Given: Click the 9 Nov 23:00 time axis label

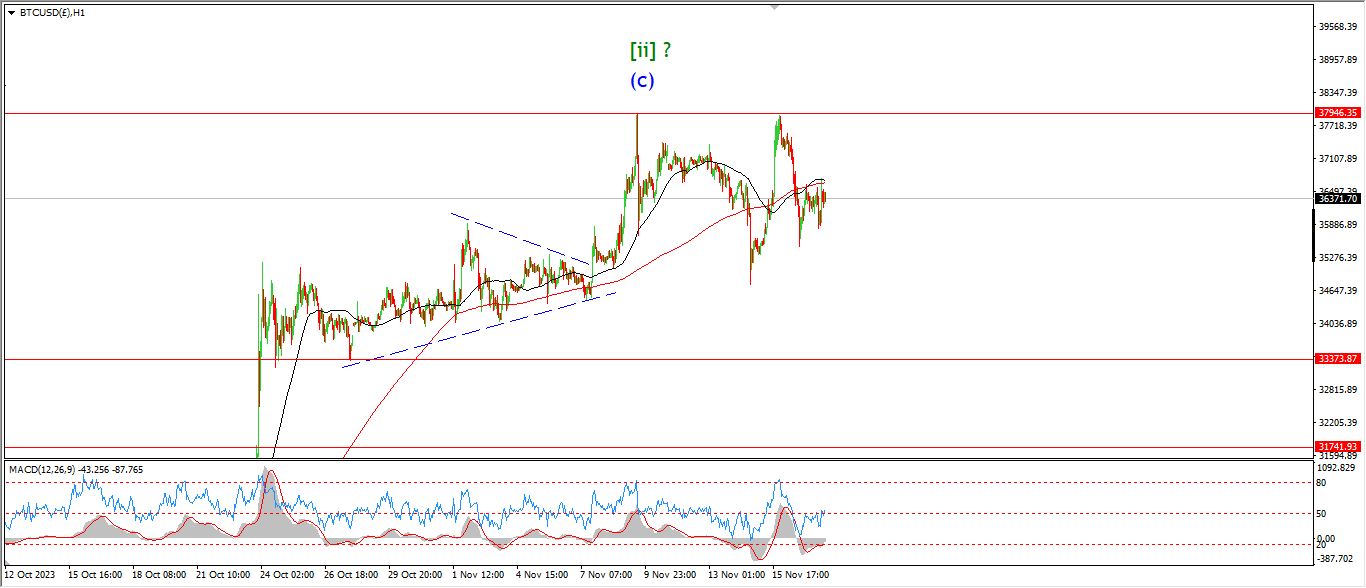Looking at the screenshot, I should tap(671, 575).
